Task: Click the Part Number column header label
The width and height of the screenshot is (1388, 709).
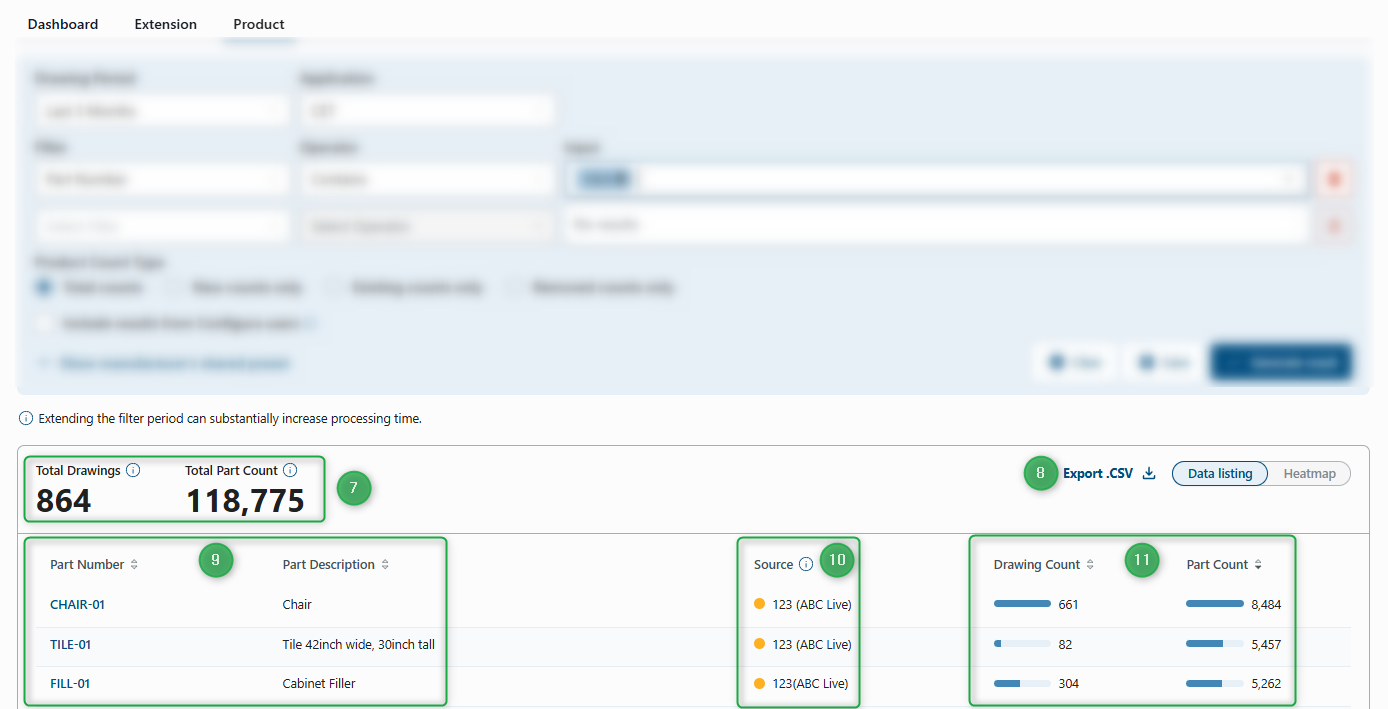Action: [87, 564]
